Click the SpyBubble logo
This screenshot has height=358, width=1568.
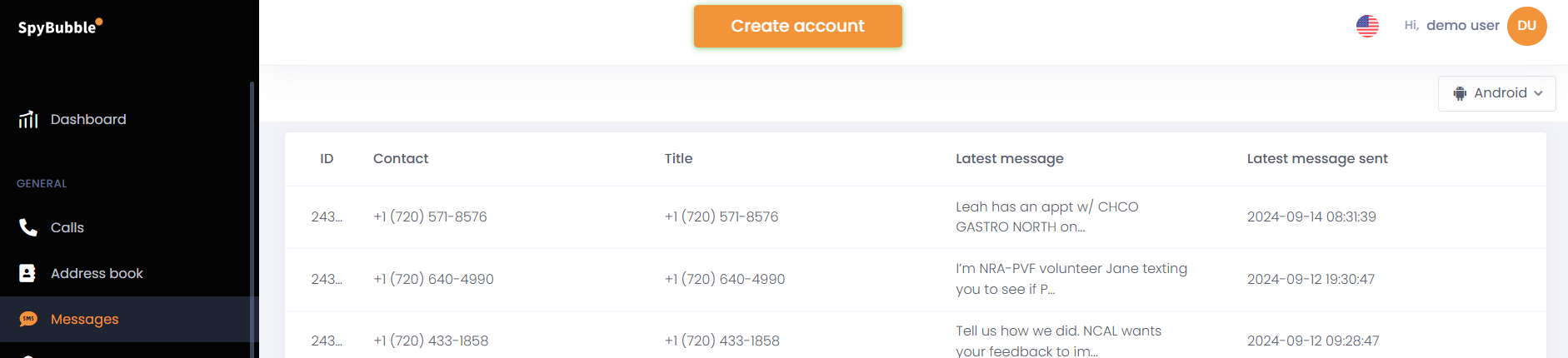click(x=60, y=27)
